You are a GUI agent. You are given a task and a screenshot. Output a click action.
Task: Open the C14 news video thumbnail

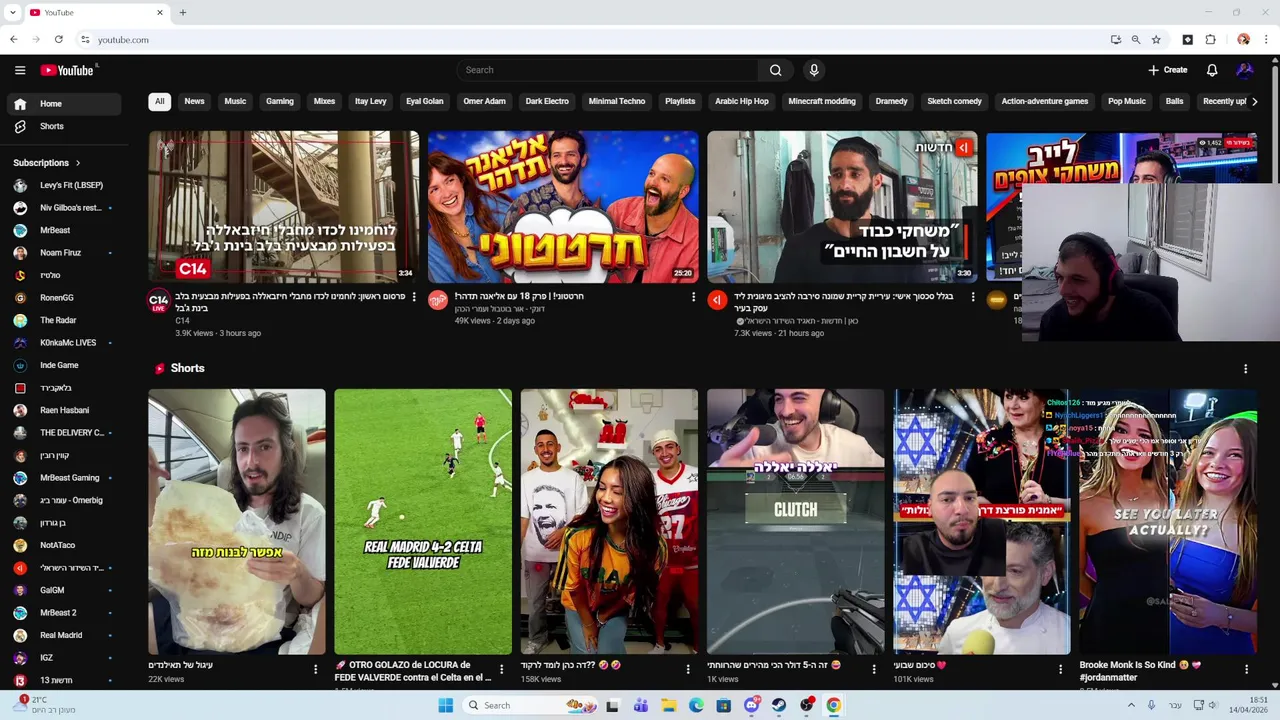284,206
